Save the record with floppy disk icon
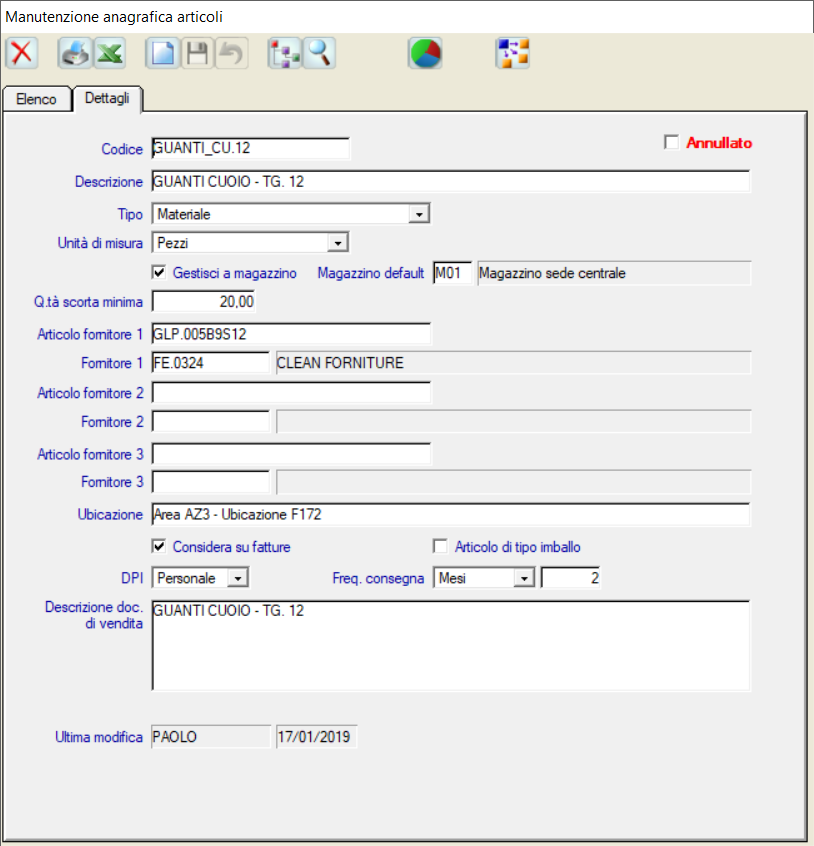Screen dimensions: 814x846 click(x=197, y=53)
